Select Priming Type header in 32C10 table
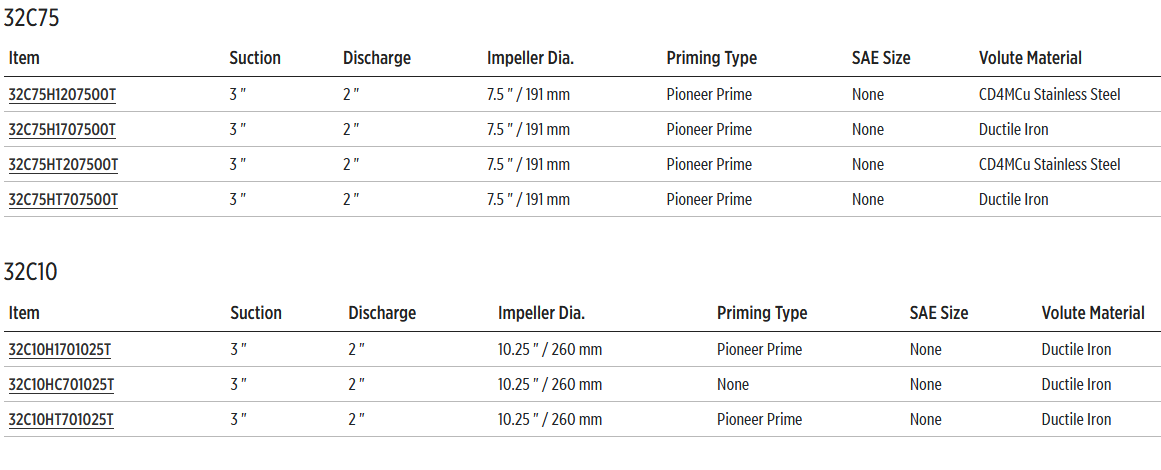1161x470 pixels. tap(762, 313)
